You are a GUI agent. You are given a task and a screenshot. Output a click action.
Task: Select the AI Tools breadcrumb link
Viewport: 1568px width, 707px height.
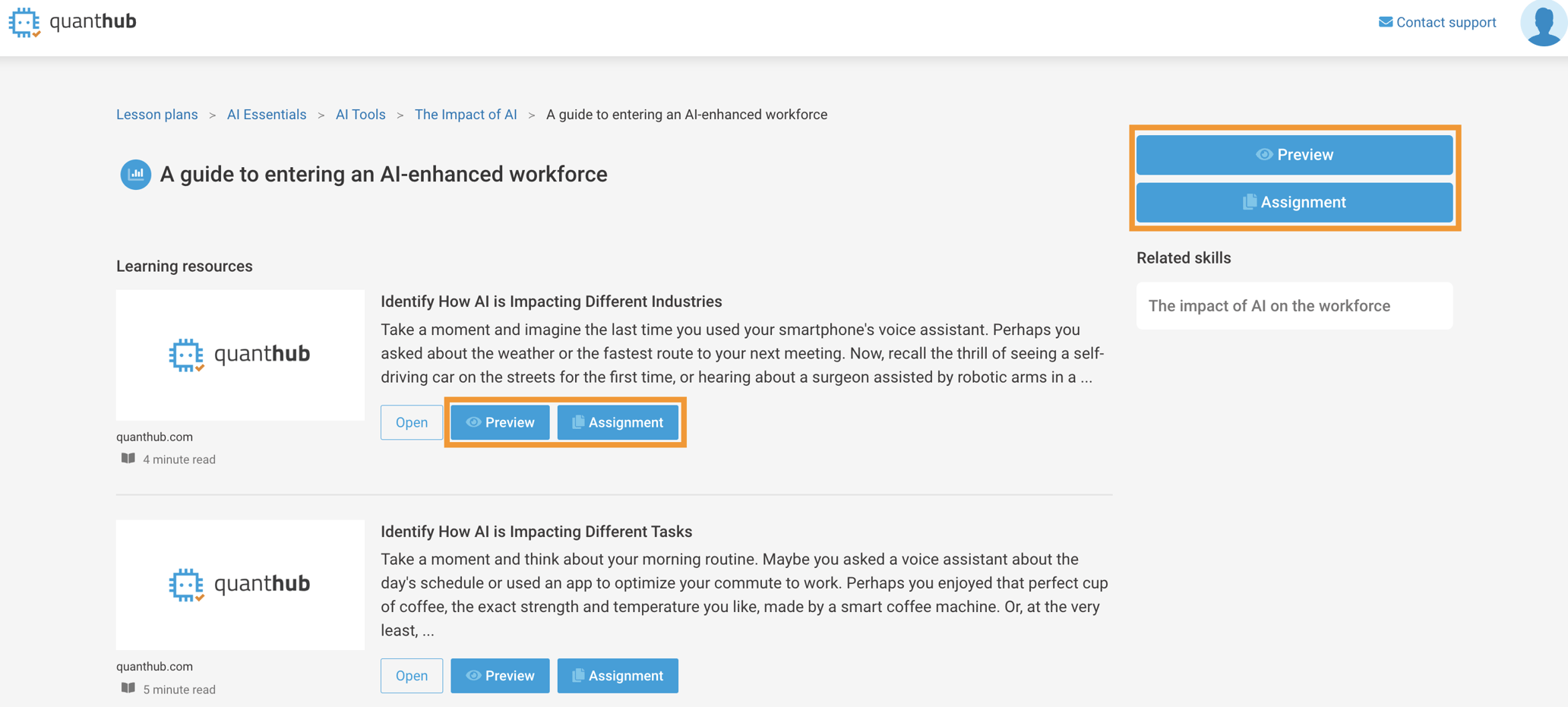click(360, 115)
